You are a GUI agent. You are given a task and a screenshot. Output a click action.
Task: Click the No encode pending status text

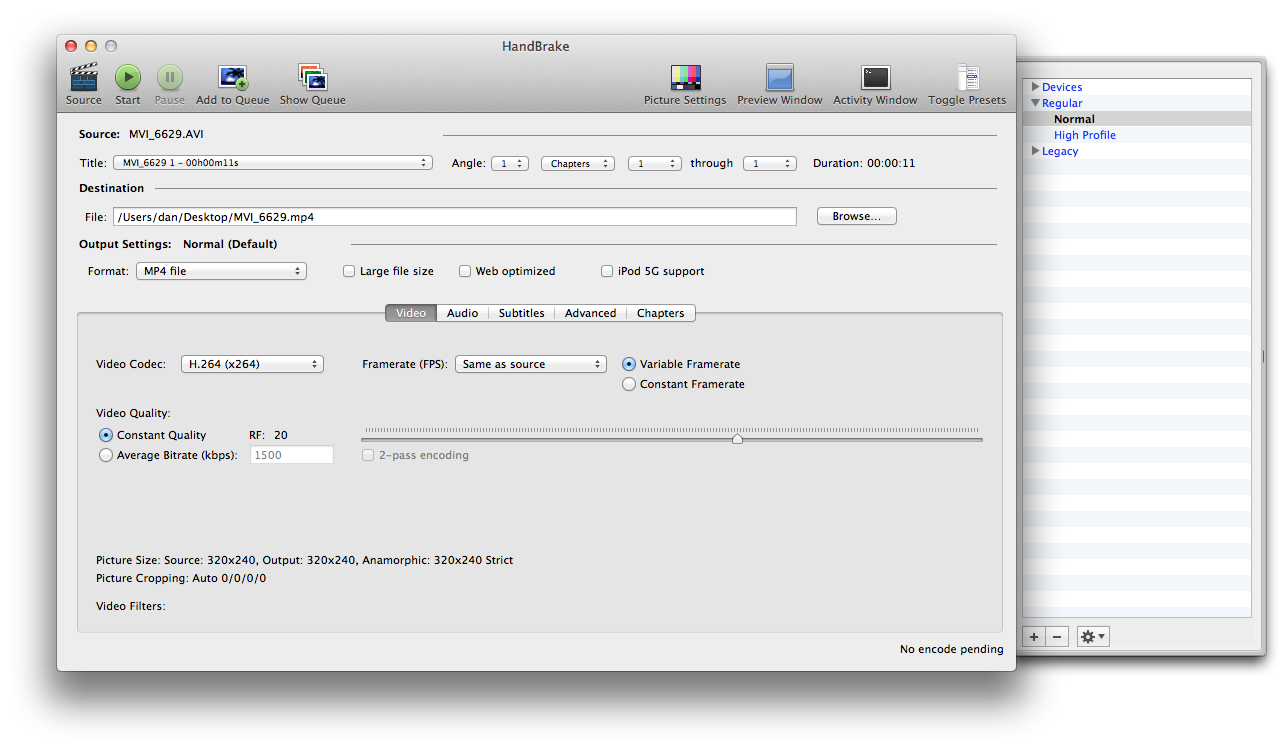pyautogui.click(x=952, y=649)
